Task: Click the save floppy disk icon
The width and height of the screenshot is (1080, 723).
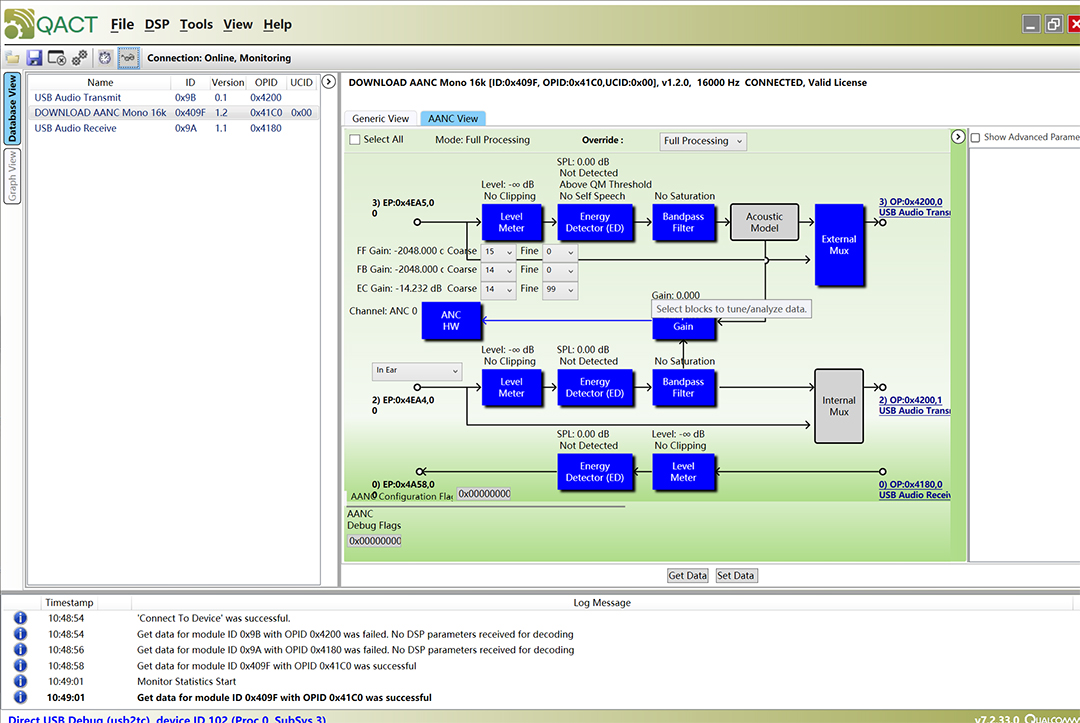Action: point(34,58)
